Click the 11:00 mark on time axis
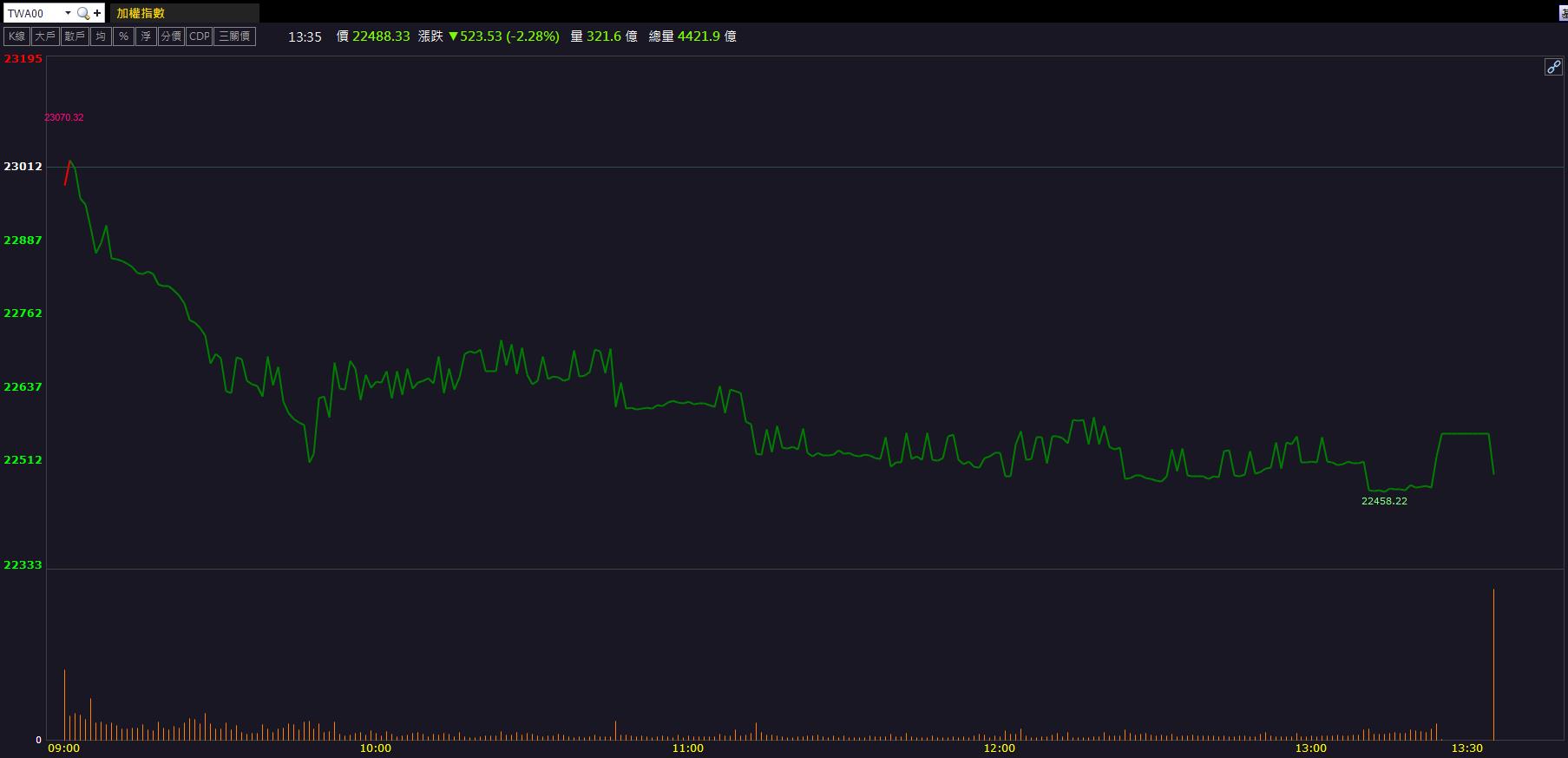 pos(687,748)
